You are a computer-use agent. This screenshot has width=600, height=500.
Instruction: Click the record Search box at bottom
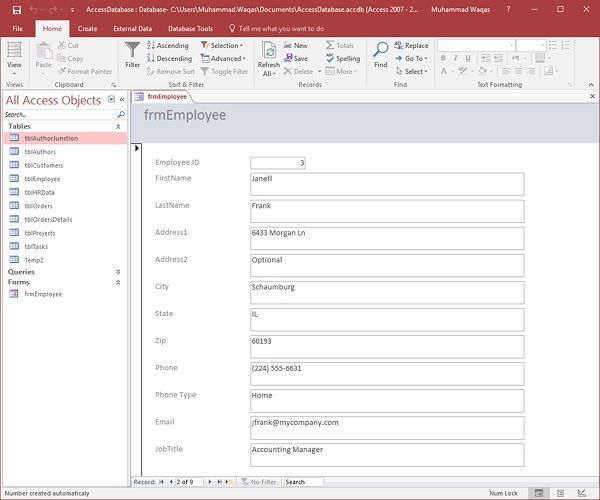[303, 482]
